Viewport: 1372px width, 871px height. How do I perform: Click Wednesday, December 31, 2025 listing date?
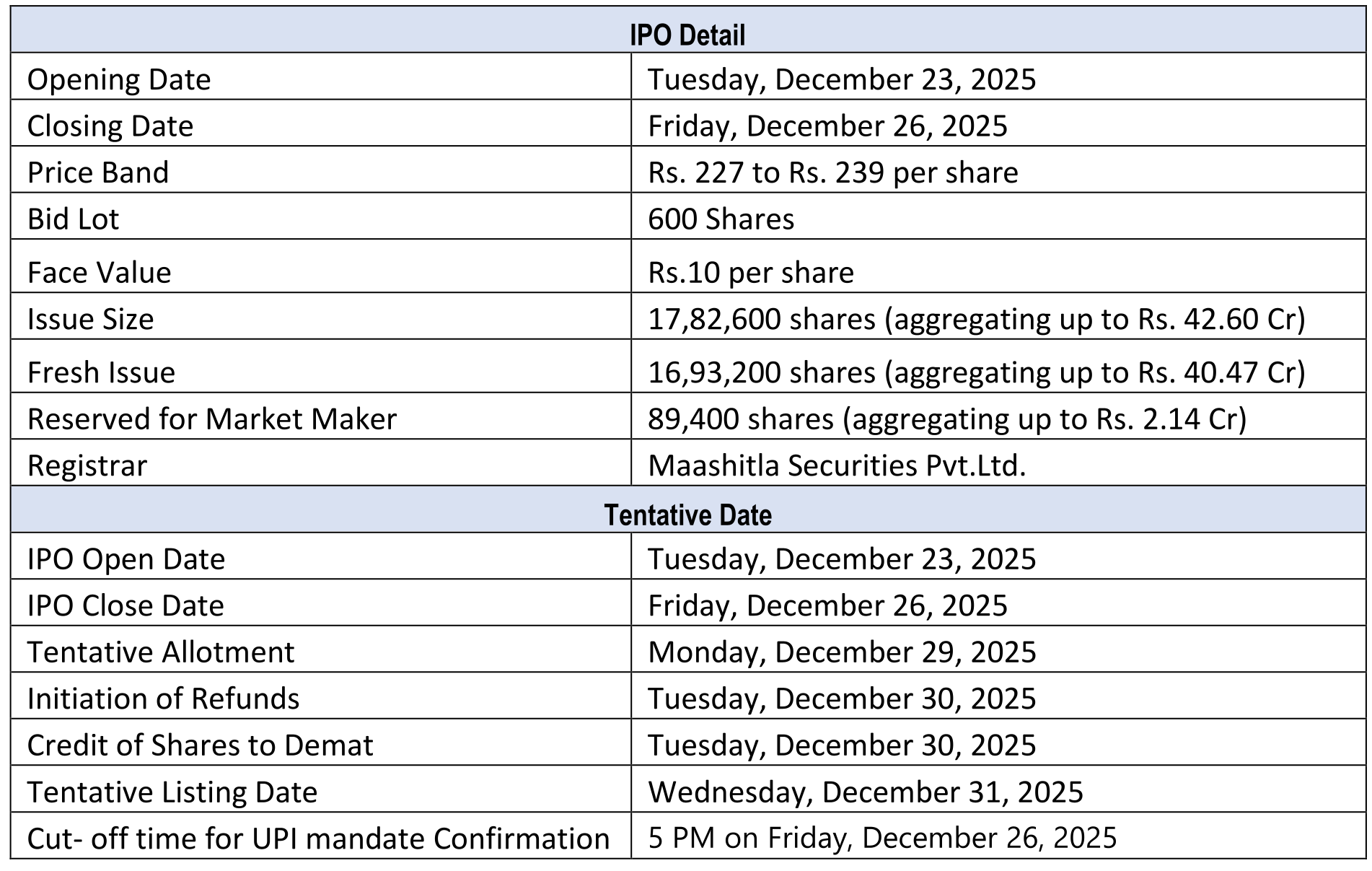coord(865,792)
